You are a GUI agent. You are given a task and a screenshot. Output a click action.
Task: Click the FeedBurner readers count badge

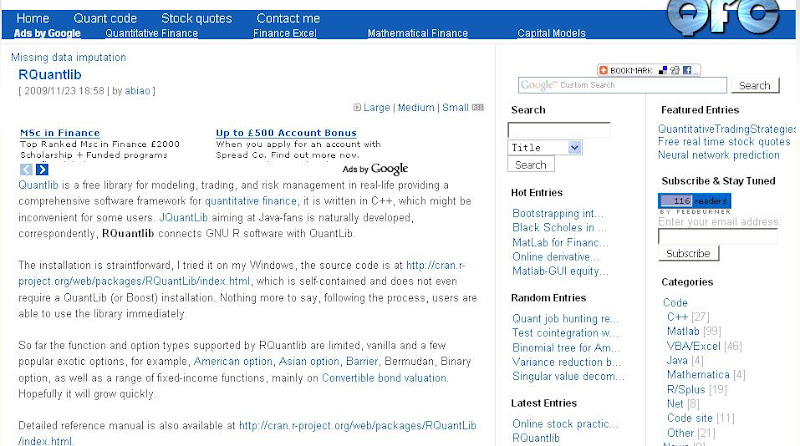click(x=694, y=201)
